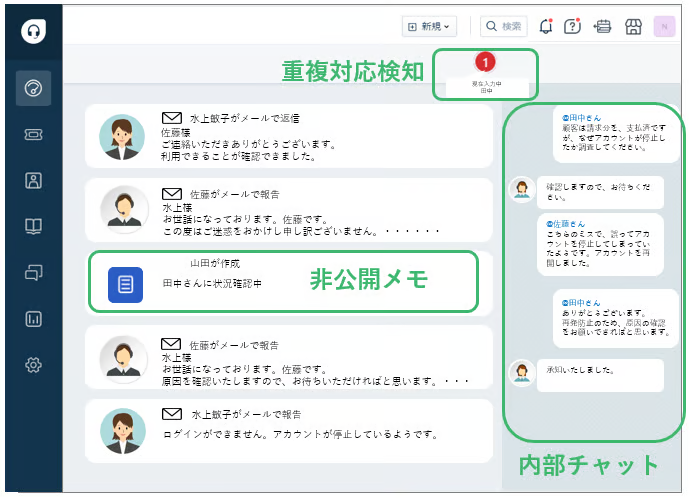Open the settings gear in sidebar

click(33, 365)
